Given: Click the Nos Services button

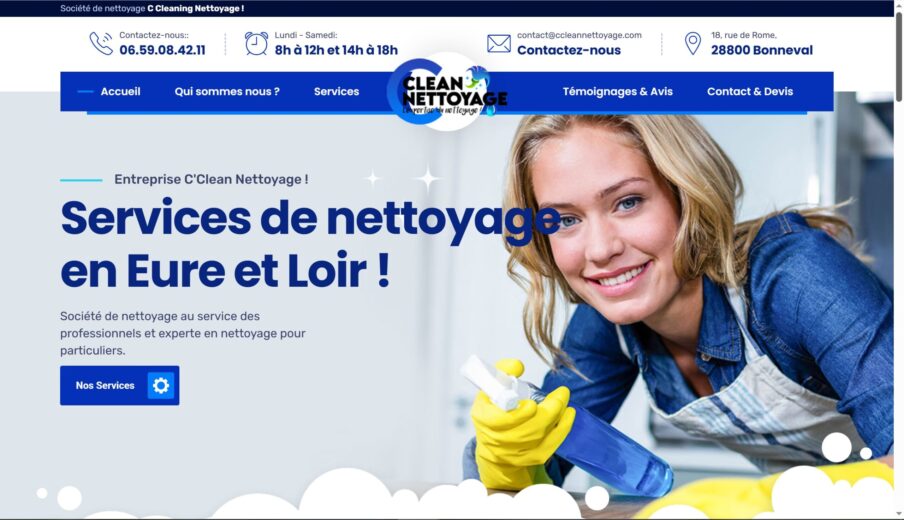Looking at the screenshot, I should (x=119, y=385).
